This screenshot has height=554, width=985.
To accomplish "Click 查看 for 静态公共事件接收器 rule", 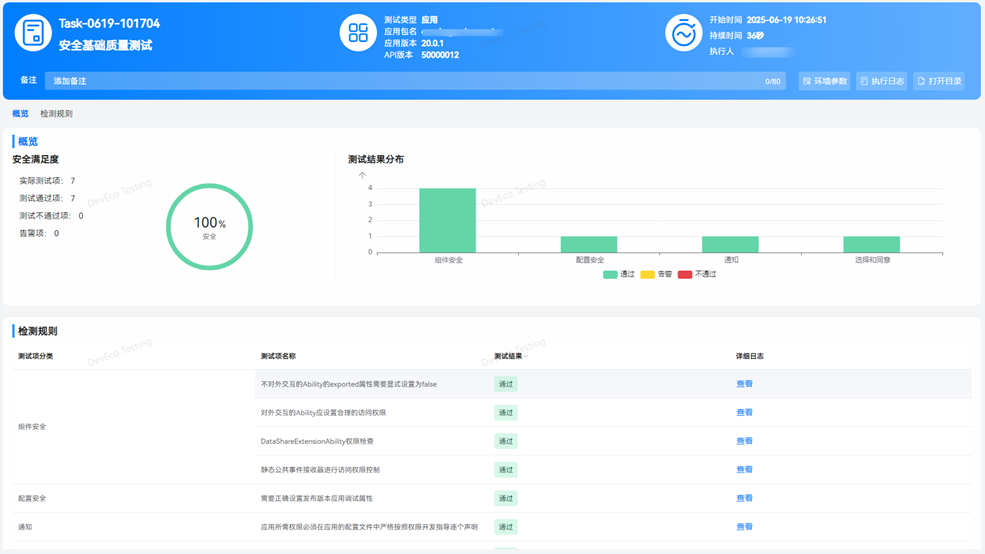I will pyautogui.click(x=744, y=469).
